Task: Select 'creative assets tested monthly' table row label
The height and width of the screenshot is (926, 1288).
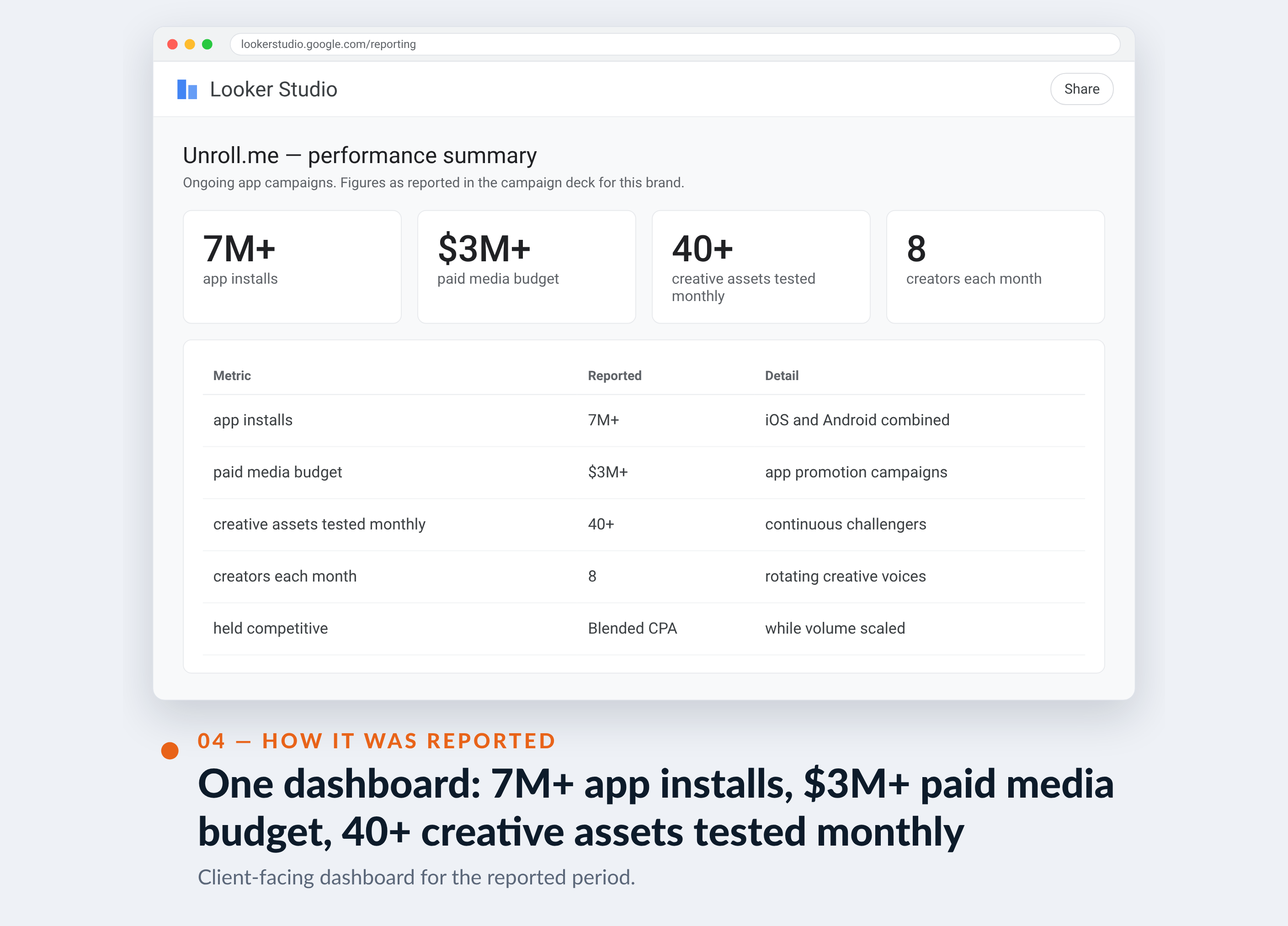Action: (x=319, y=524)
